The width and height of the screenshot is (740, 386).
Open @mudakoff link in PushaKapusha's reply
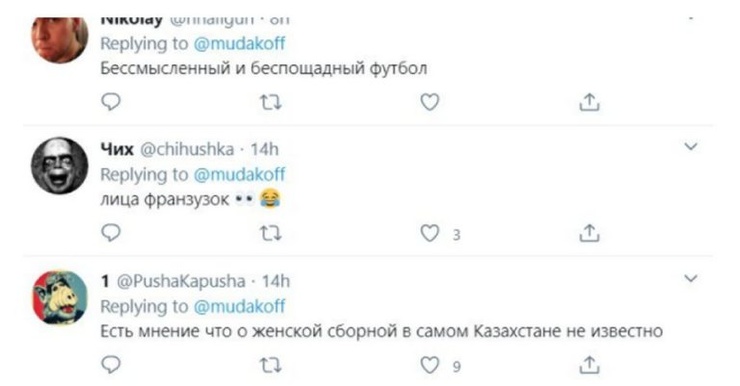click(x=239, y=307)
